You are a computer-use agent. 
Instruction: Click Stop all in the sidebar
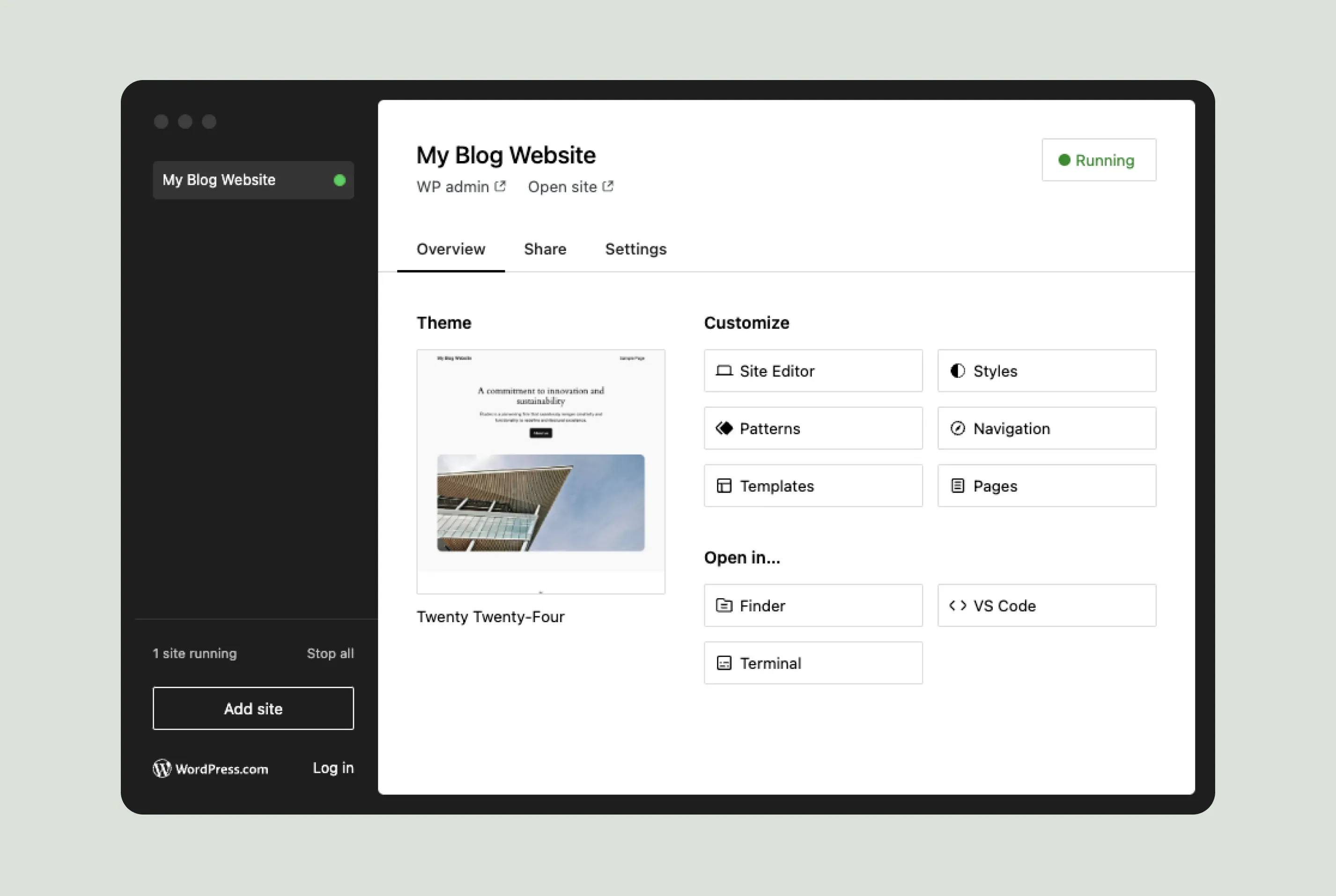click(x=330, y=653)
